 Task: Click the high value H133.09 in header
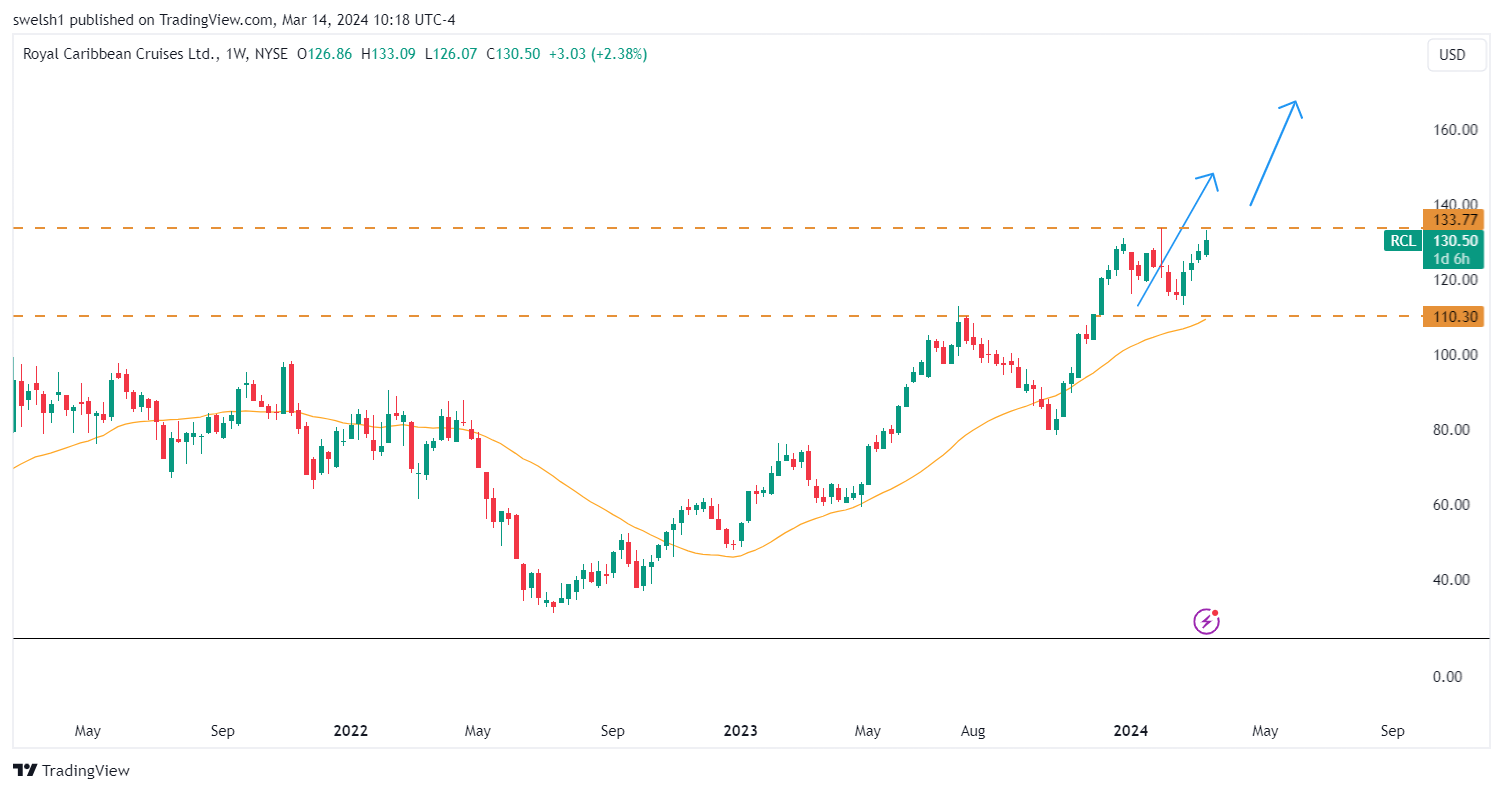click(388, 54)
